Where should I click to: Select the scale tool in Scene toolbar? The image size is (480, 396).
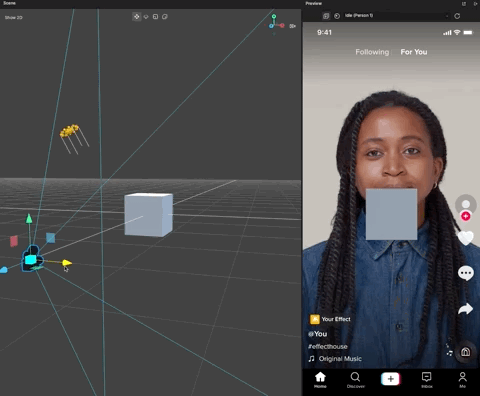tap(155, 17)
